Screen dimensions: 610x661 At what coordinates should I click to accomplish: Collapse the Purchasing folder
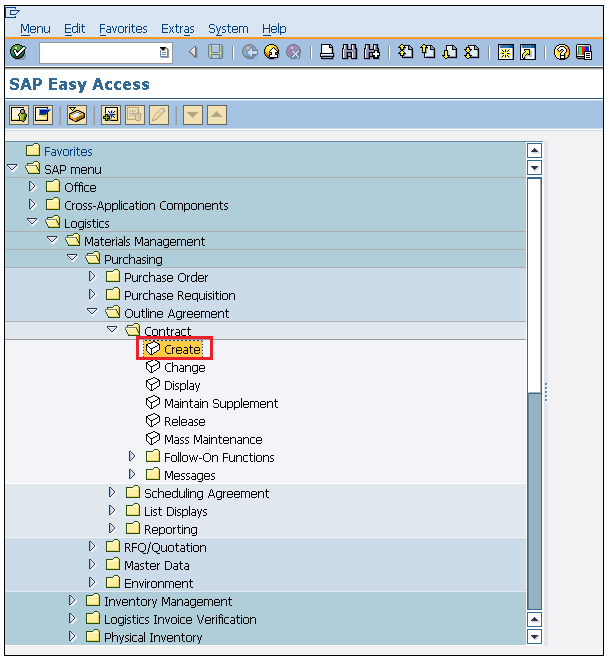73,258
